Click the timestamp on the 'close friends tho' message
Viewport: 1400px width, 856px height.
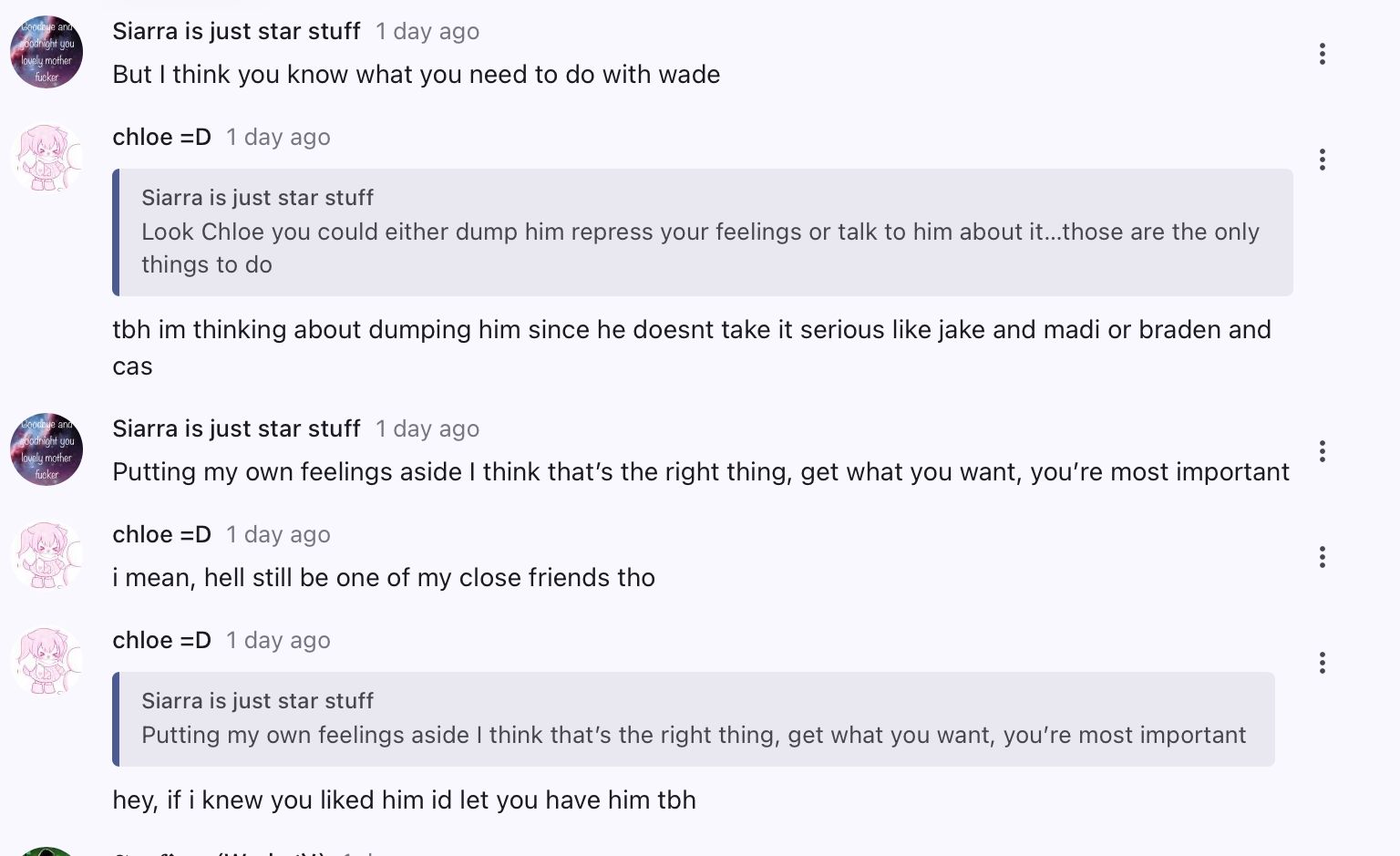point(278,534)
